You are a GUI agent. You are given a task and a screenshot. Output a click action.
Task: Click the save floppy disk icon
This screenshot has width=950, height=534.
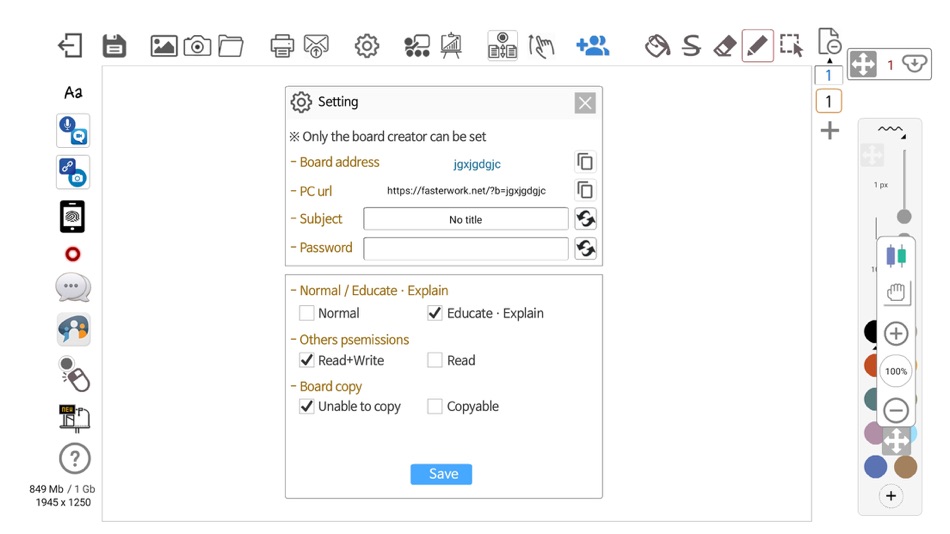pyautogui.click(x=114, y=45)
